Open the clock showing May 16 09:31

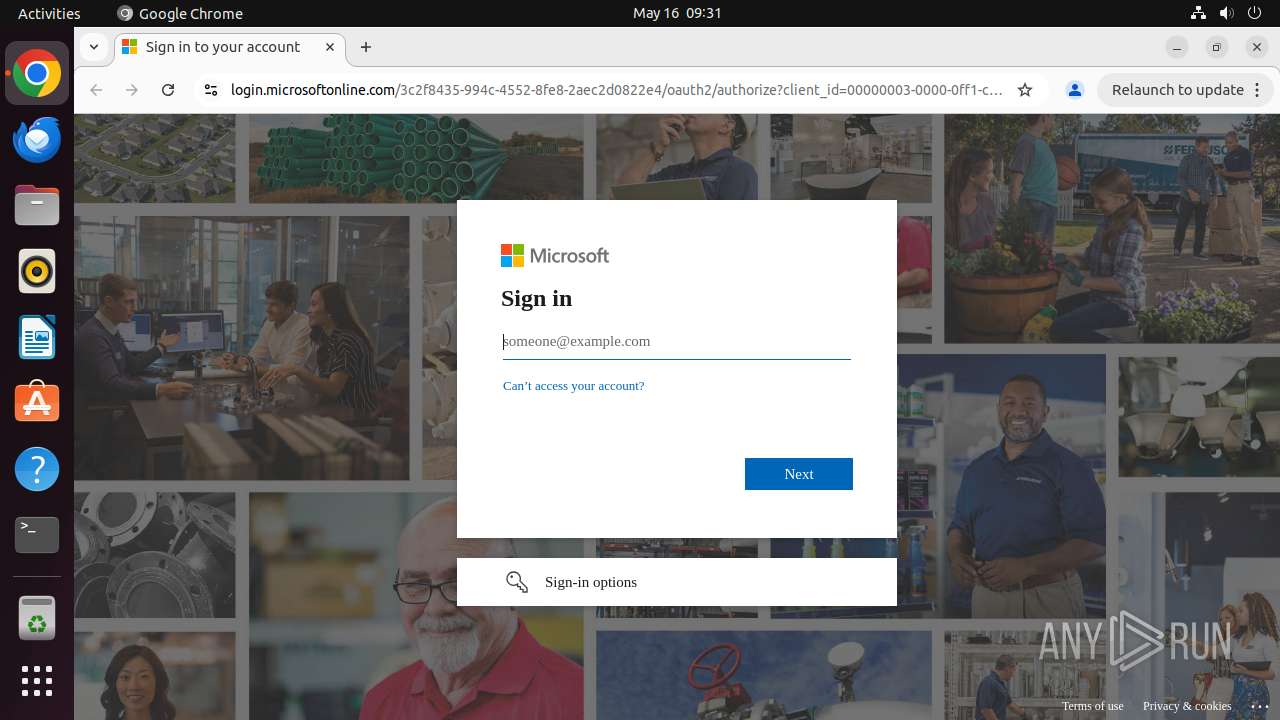[677, 13]
